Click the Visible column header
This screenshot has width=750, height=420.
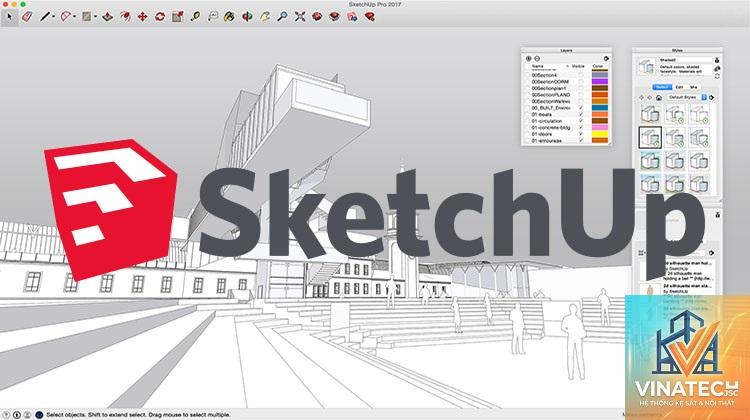[578, 66]
